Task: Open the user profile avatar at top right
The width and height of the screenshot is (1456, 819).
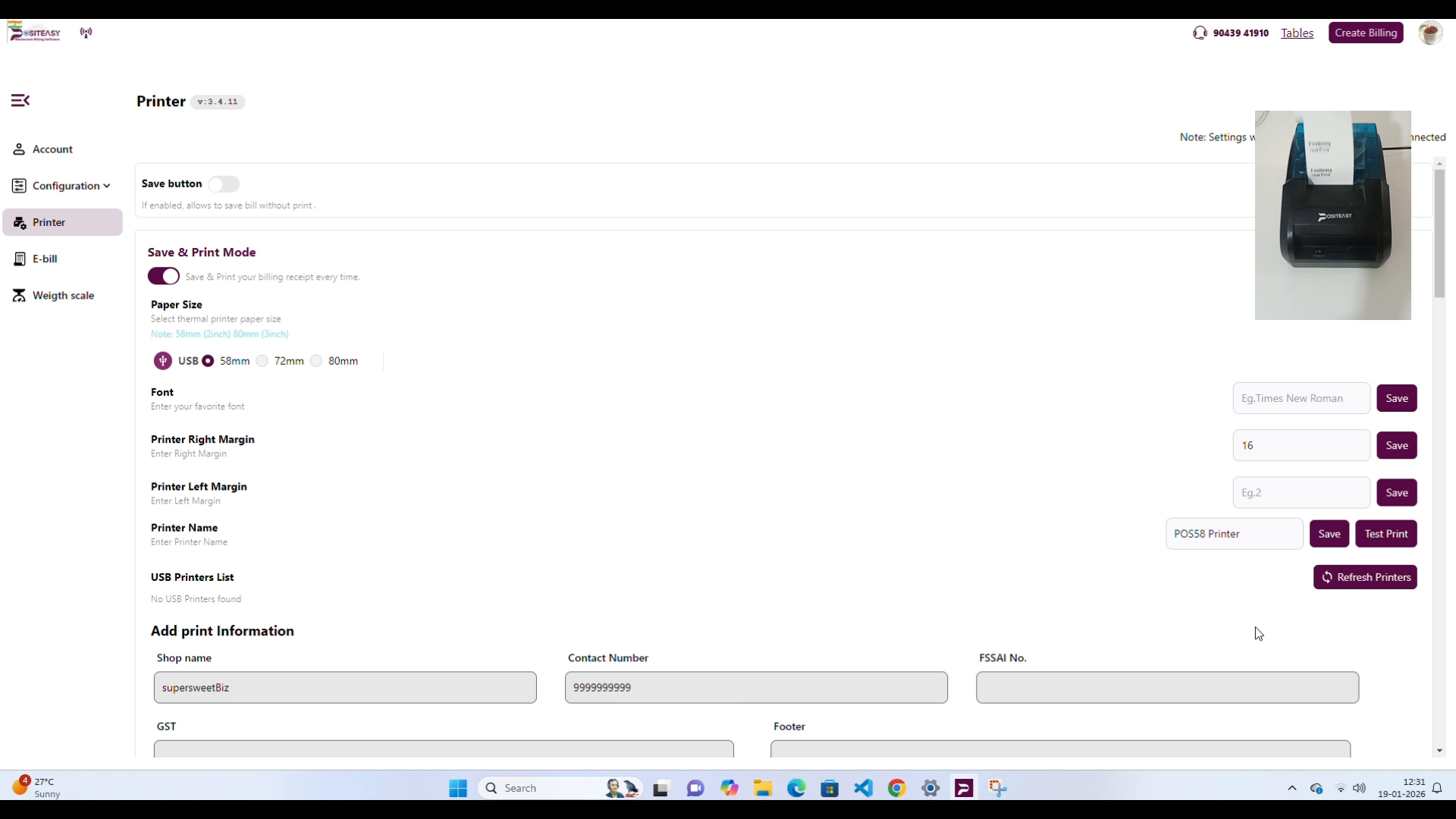Action: click(x=1429, y=33)
